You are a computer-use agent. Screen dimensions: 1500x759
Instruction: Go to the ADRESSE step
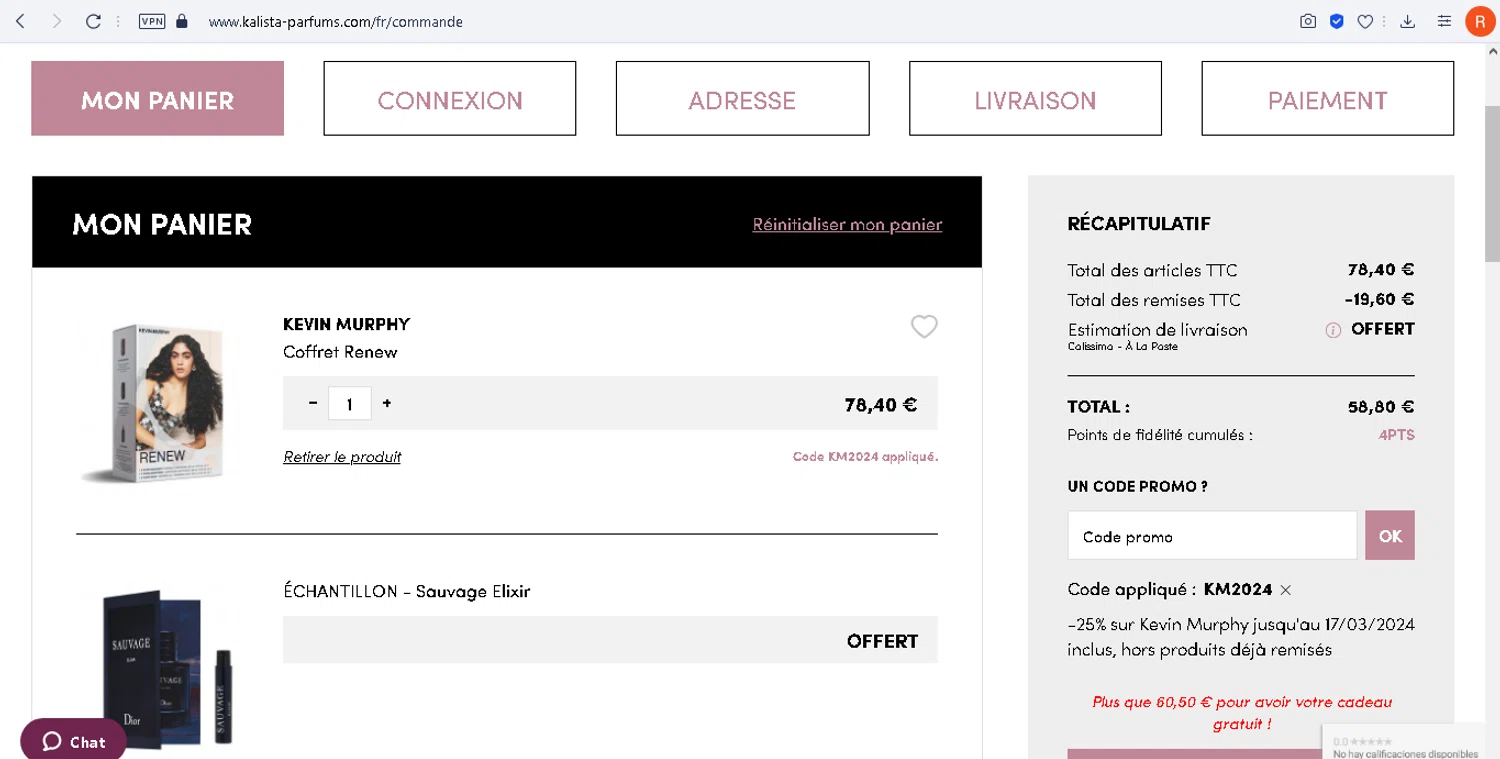pyautogui.click(x=742, y=99)
